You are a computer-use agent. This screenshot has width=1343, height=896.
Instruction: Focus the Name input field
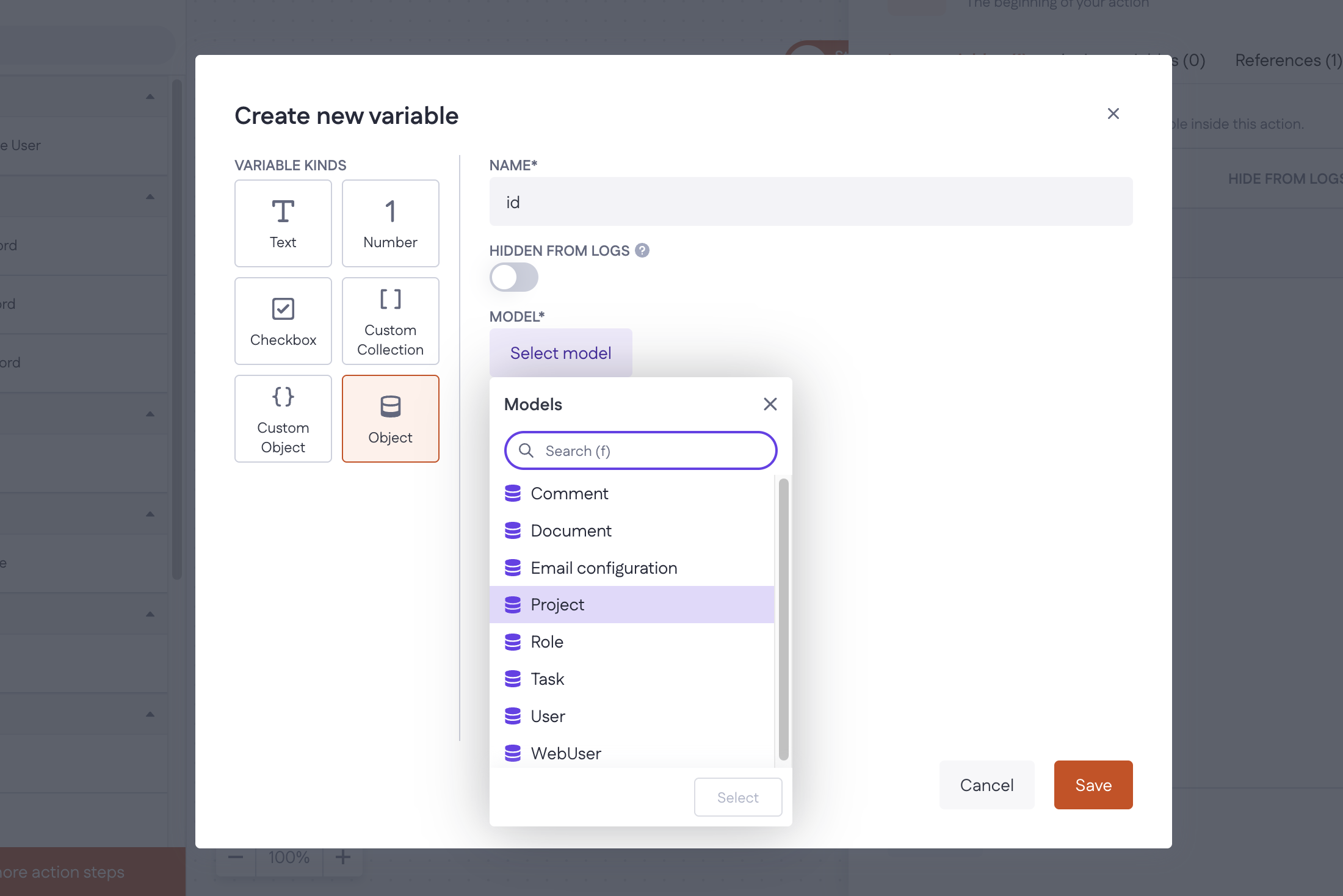pos(811,202)
